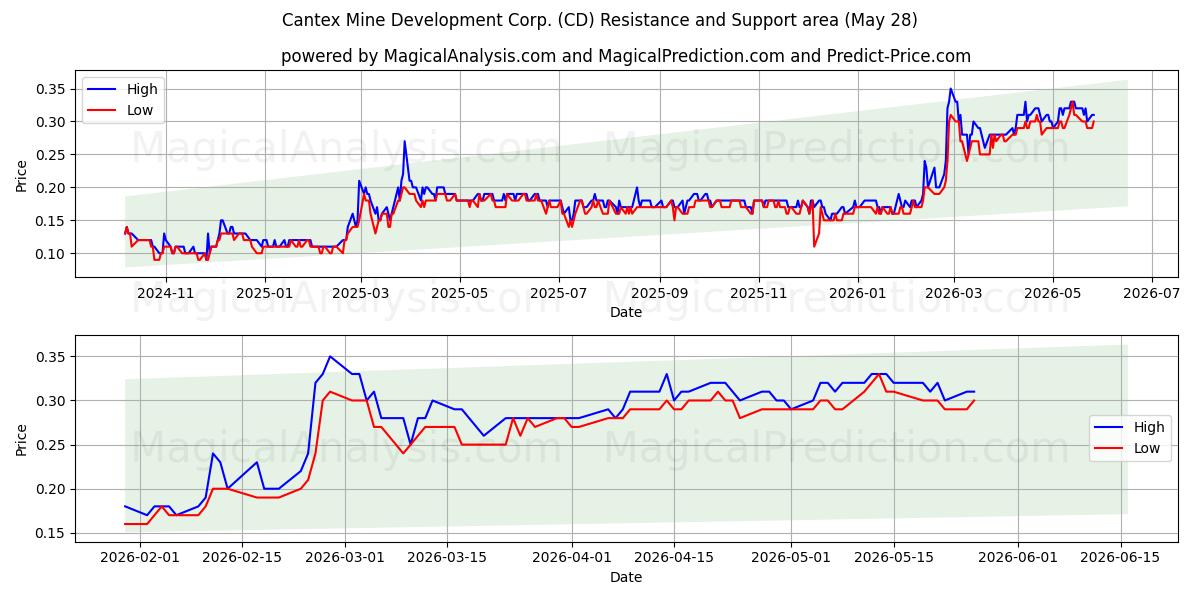
Task: Click the bottom chart '0.35' price tick
Action: pyautogui.click(x=52, y=357)
